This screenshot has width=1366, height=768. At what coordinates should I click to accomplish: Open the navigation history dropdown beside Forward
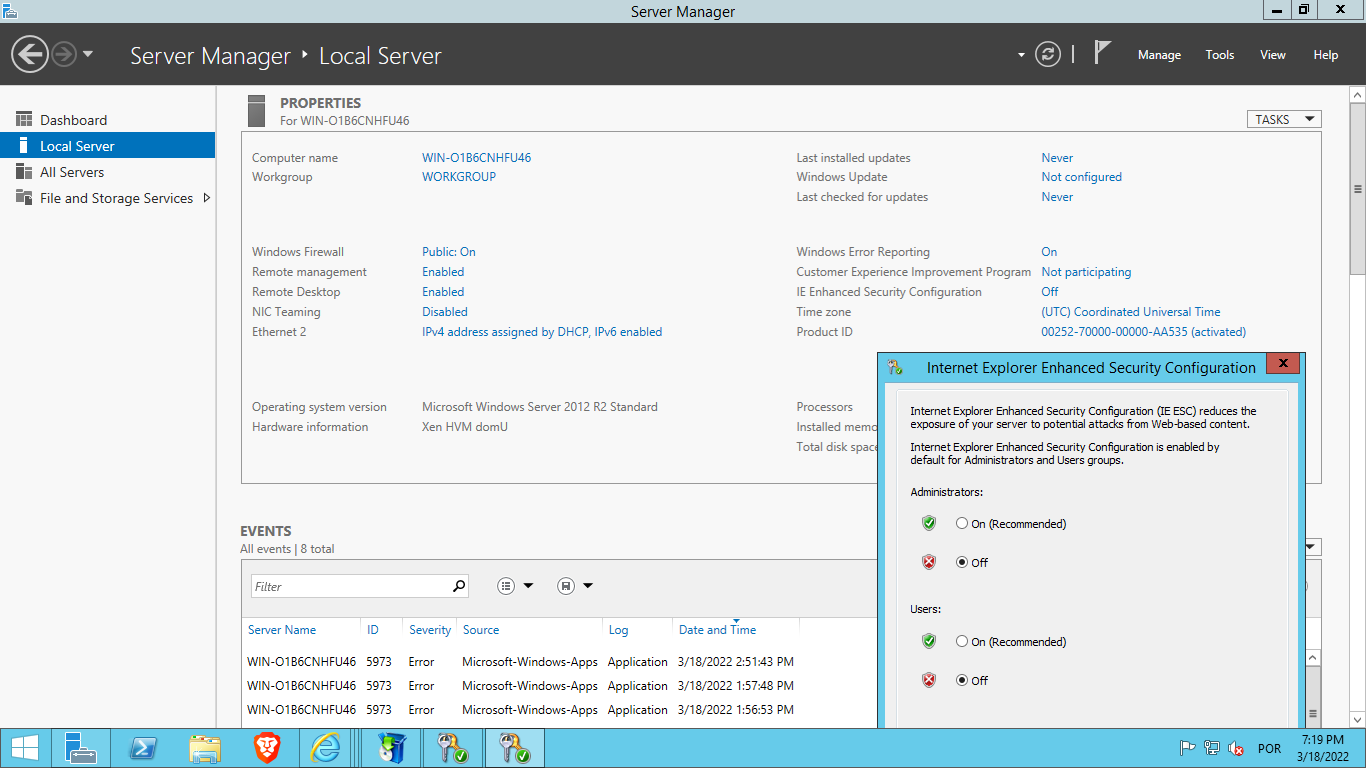88,54
